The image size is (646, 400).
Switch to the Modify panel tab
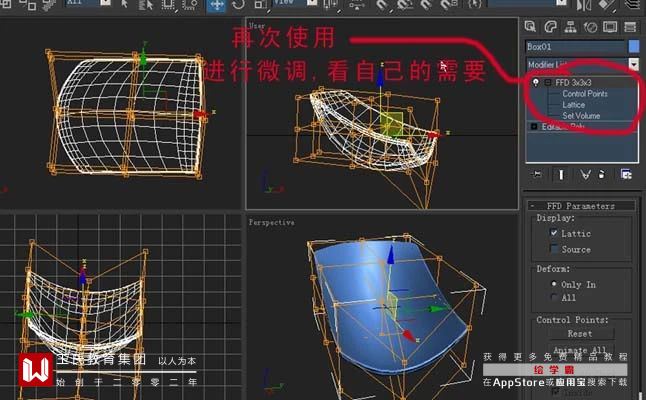click(550, 27)
